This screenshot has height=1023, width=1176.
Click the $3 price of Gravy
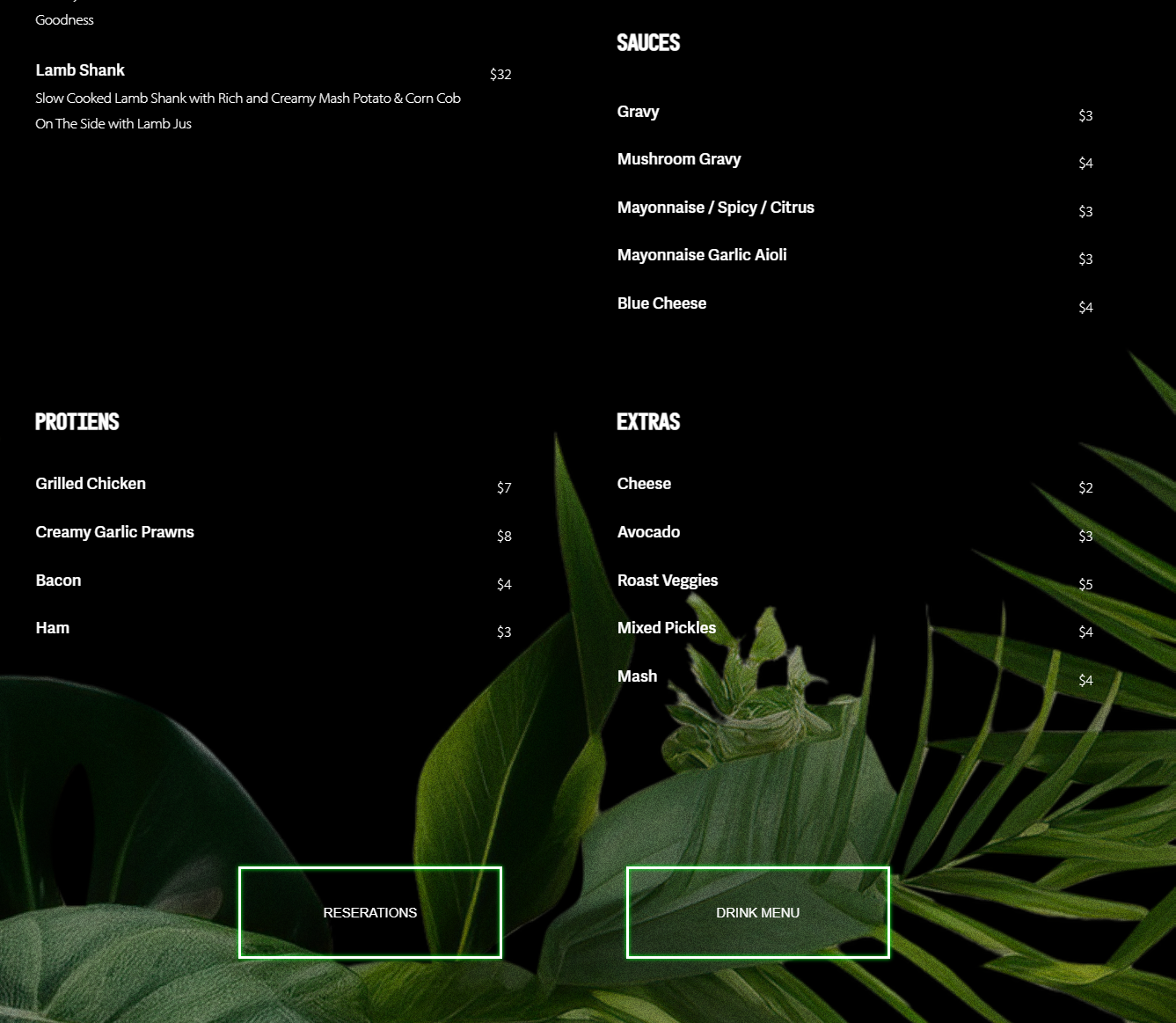click(x=1085, y=116)
